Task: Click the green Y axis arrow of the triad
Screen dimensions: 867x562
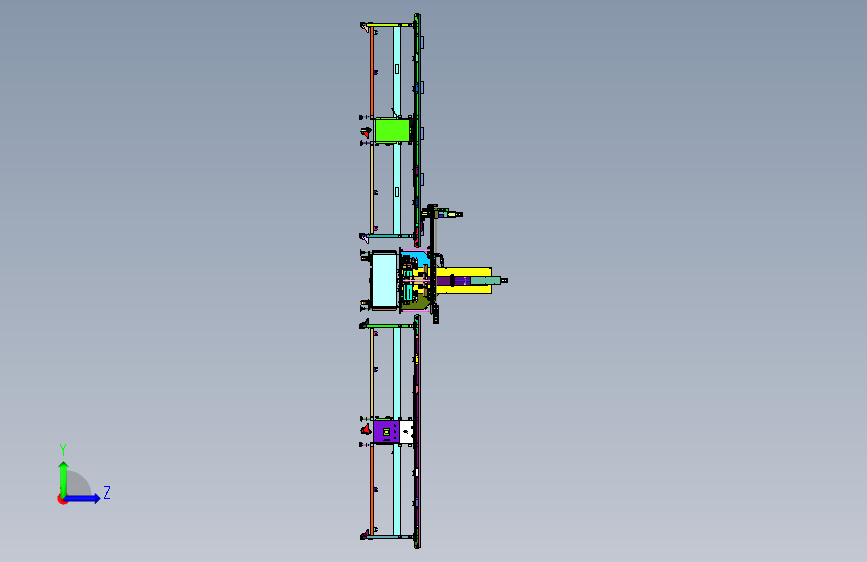Action: 64,478
